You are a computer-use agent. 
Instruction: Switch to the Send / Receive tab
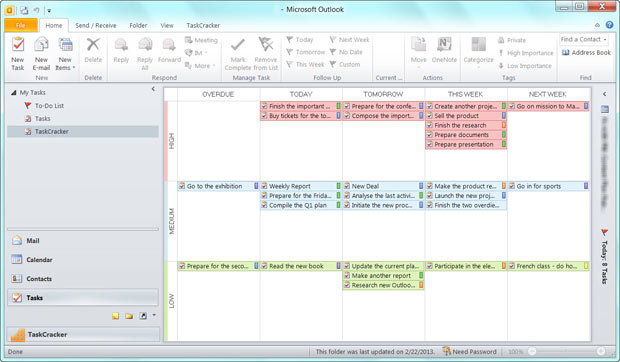[x=96, y=25]
